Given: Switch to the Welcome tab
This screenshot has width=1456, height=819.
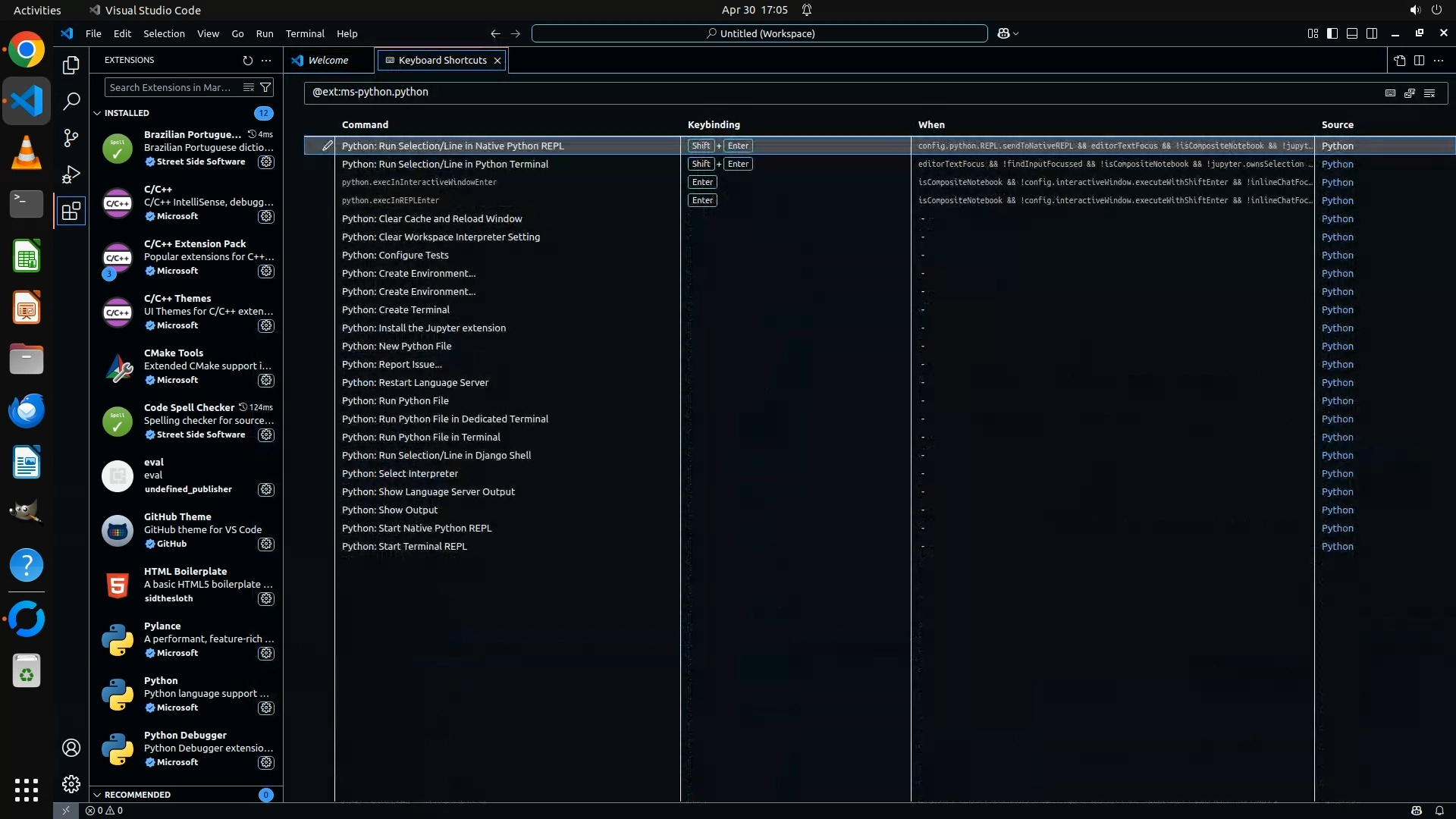Looking at the screenshot, I should [328, 60].
